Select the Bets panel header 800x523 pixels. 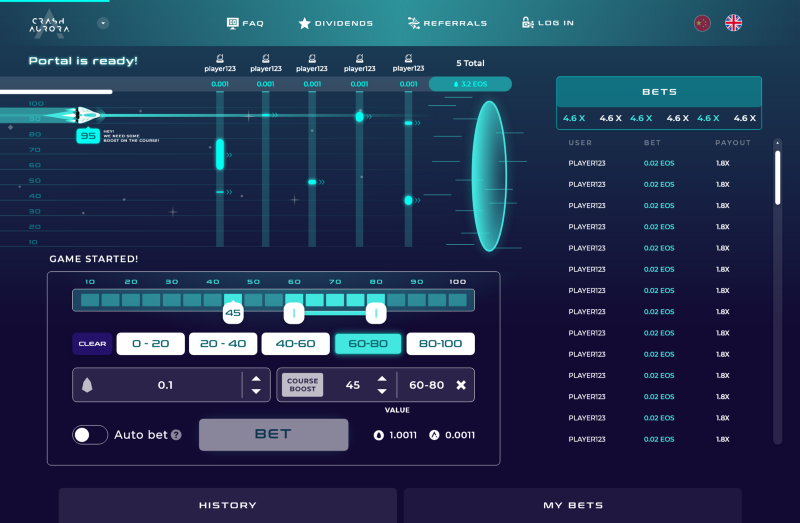point(659,92)
